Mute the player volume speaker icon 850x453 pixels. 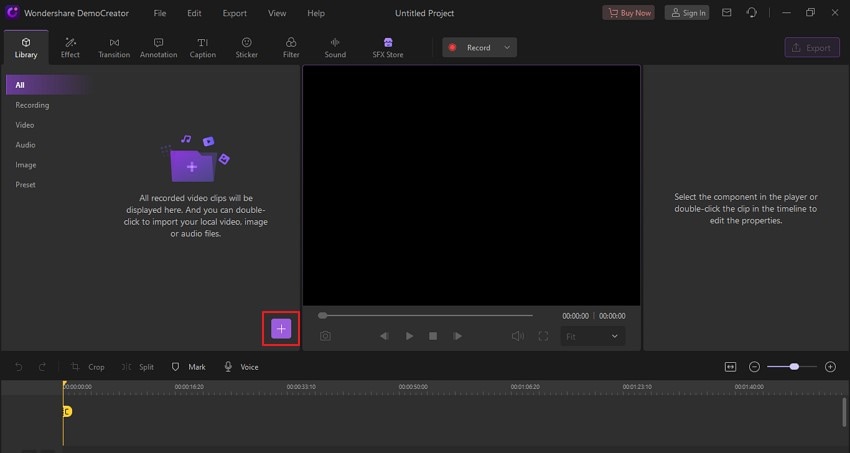[518, 336]
